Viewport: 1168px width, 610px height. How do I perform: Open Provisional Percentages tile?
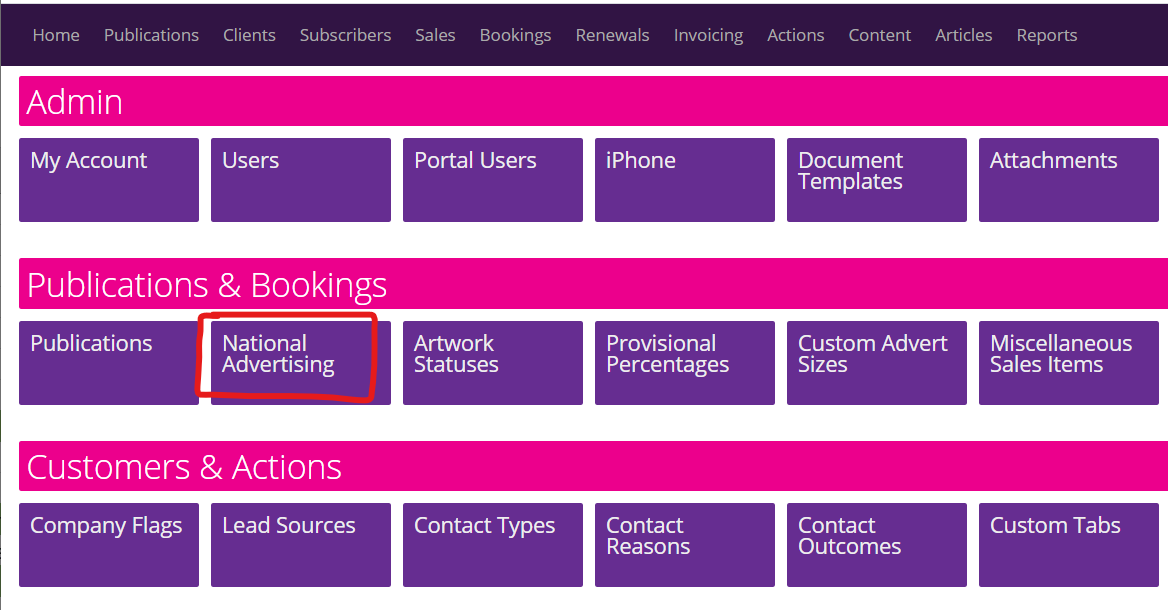click(684, 362)
